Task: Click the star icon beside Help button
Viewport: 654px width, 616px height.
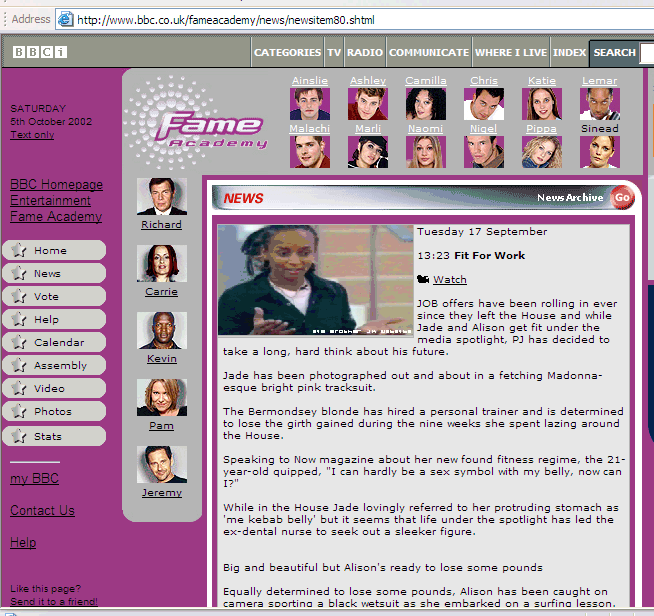Action: tap(19, 319)
